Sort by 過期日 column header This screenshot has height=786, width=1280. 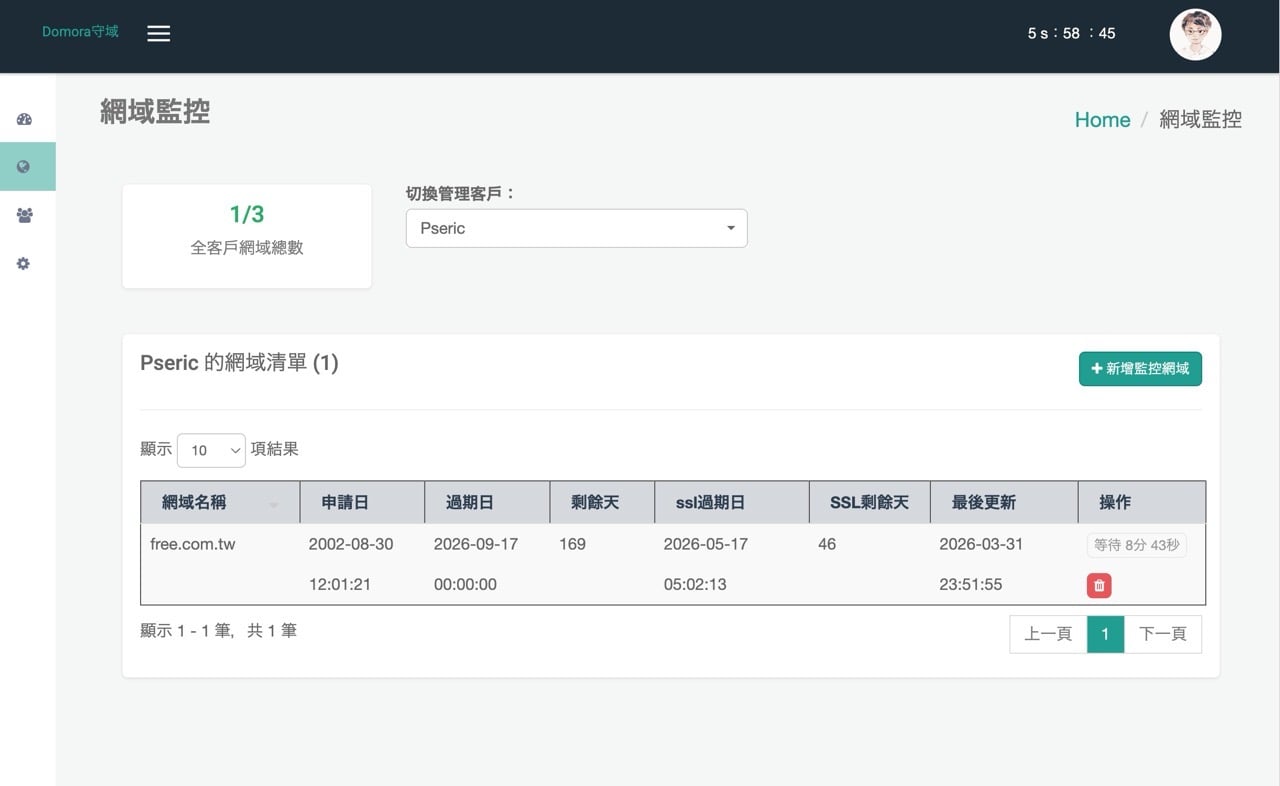pyautogui.click(x=470, y=502)
